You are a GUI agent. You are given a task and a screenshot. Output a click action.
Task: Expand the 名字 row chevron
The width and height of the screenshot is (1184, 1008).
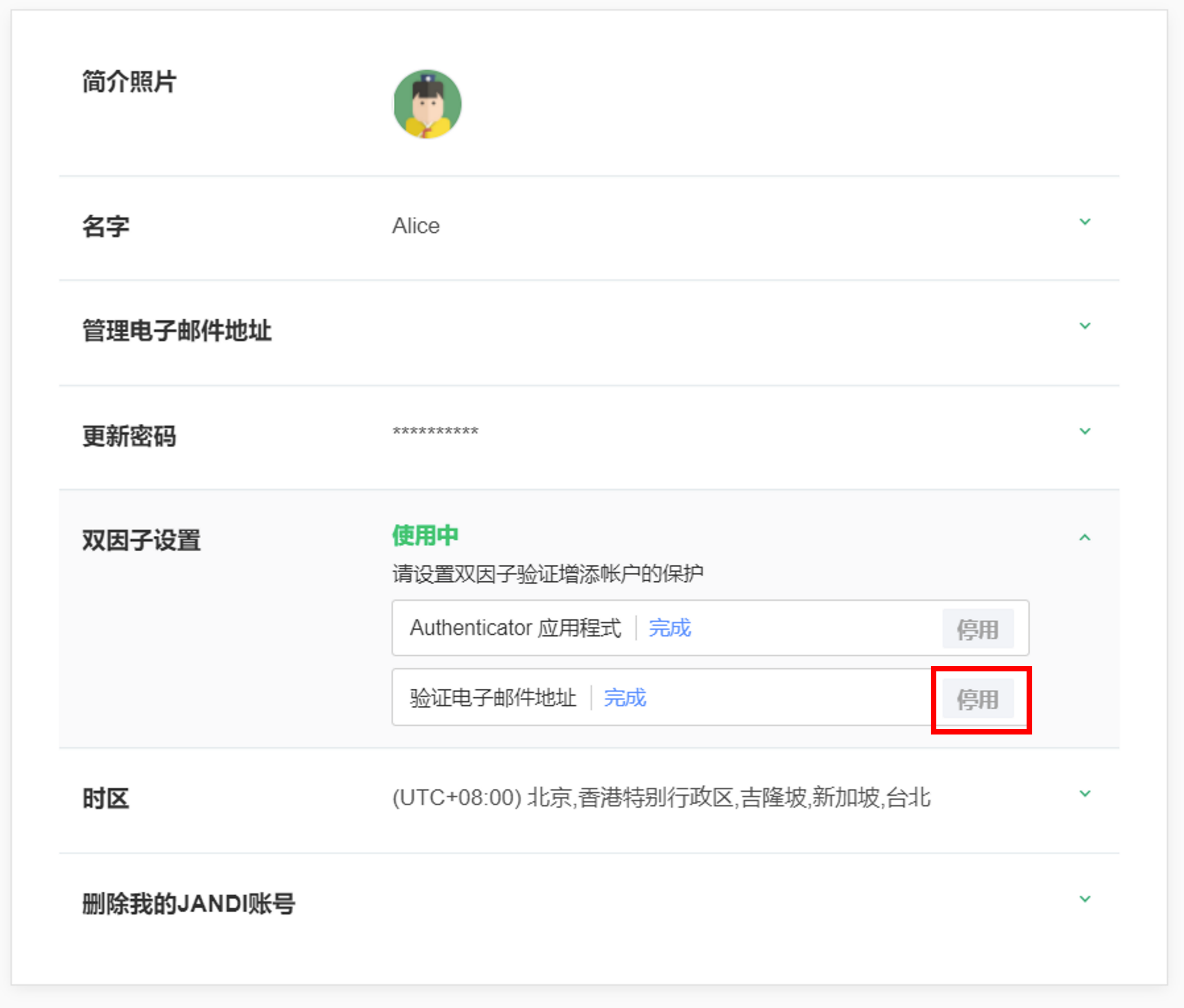[x=1085, y=222]
